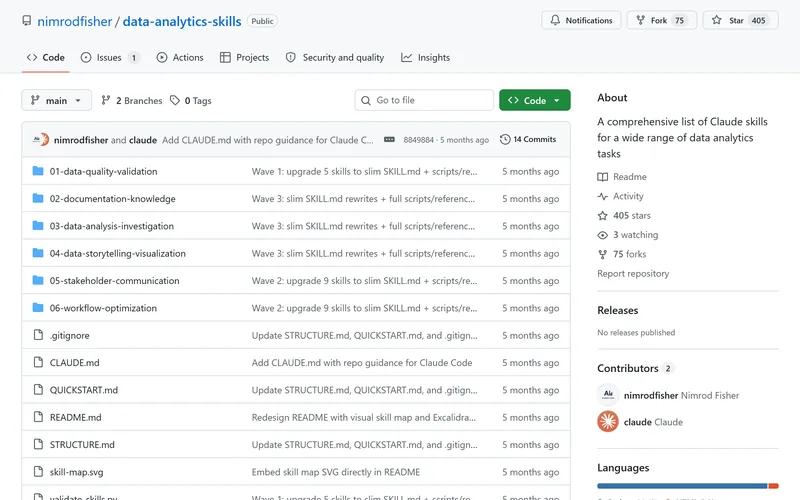Click the fork icon in Fork button

click(x=640, y=20)
